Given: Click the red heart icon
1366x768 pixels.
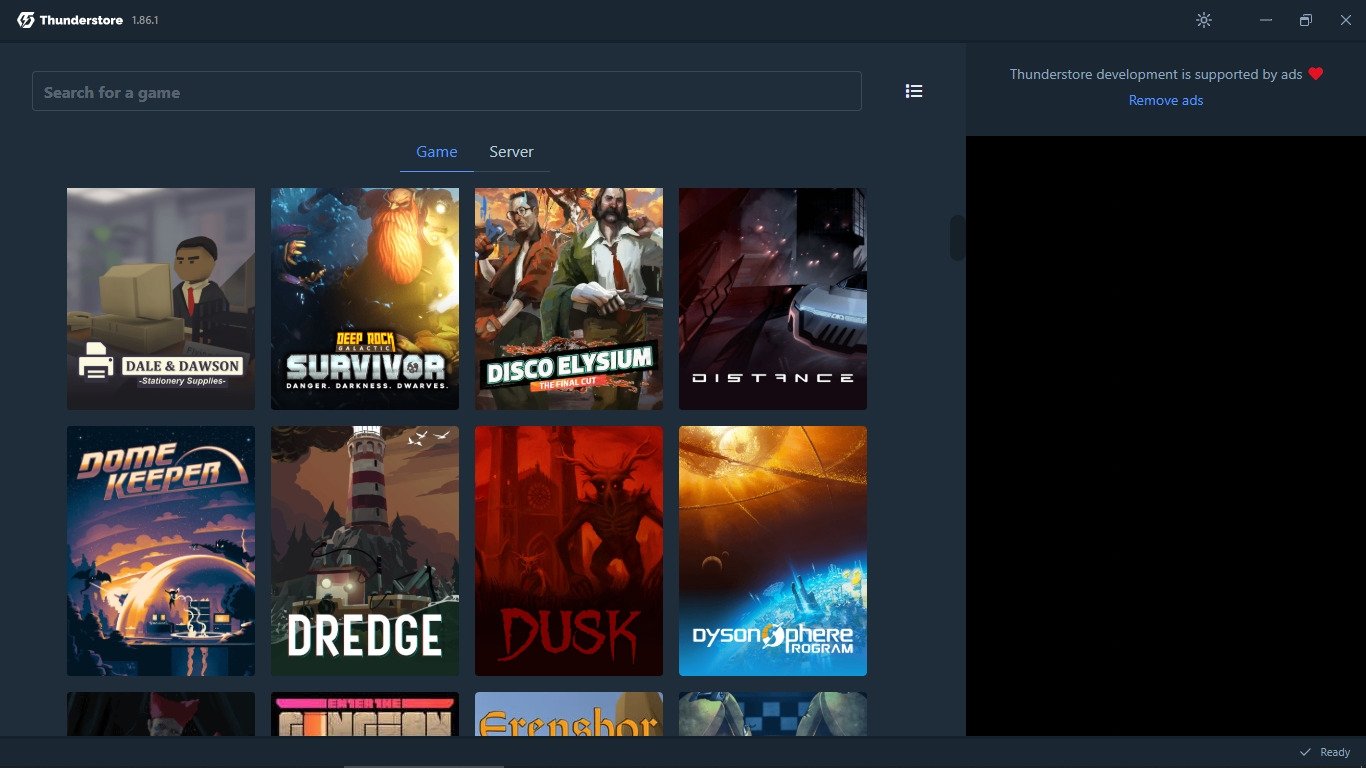Looking at the screenshot, I should [1316, 74].
